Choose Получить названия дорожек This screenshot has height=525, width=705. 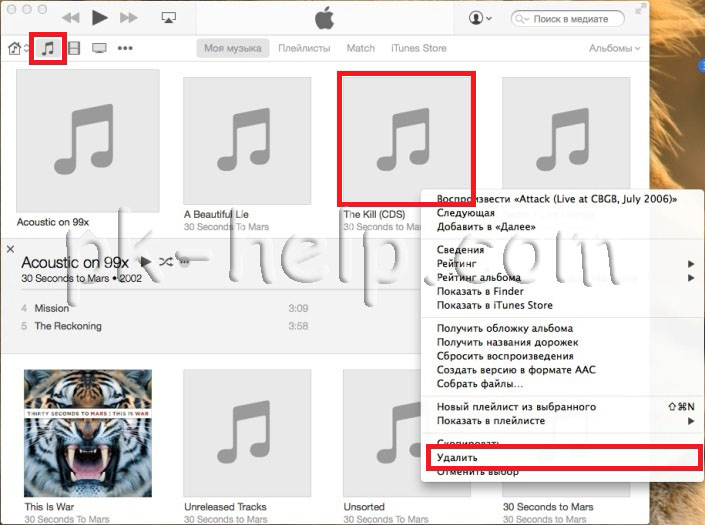coord(562,342)
